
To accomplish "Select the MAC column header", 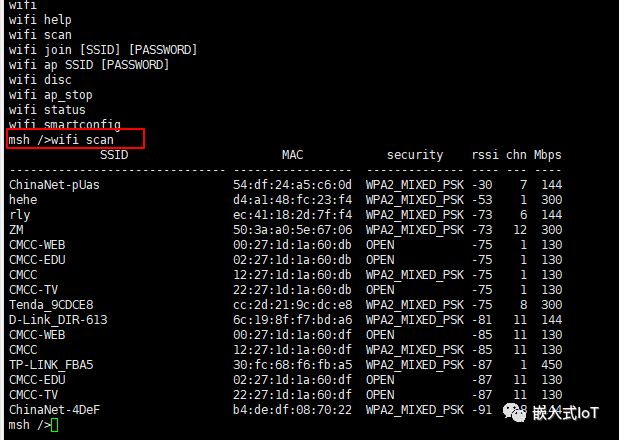I will 292,155.
